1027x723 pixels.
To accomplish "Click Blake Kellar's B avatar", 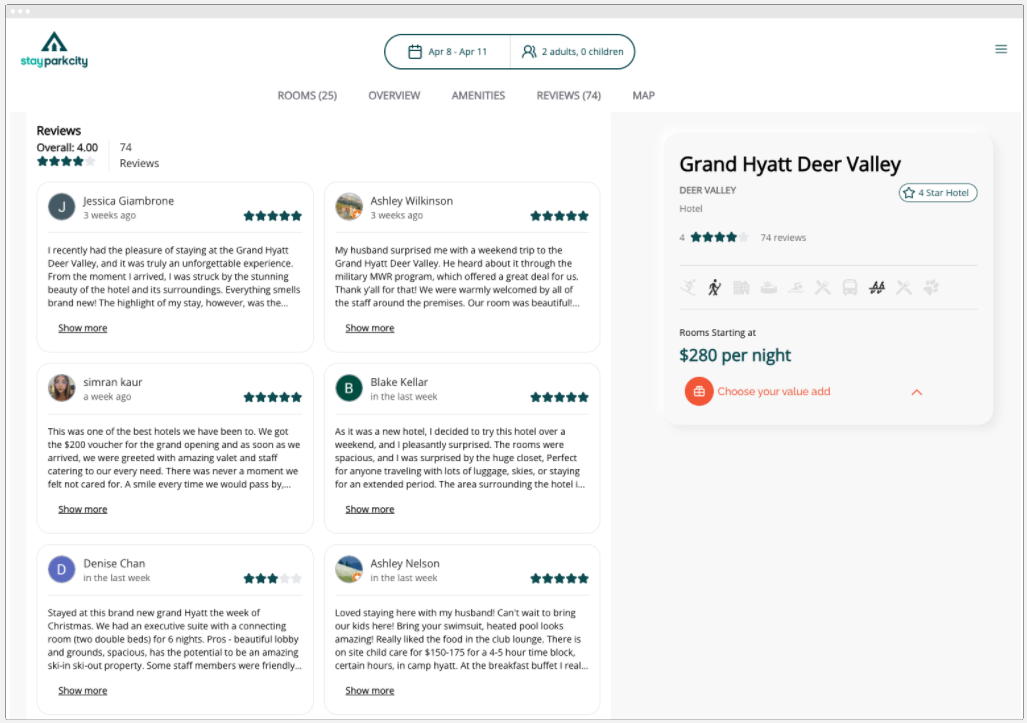I will coord(349,388).
